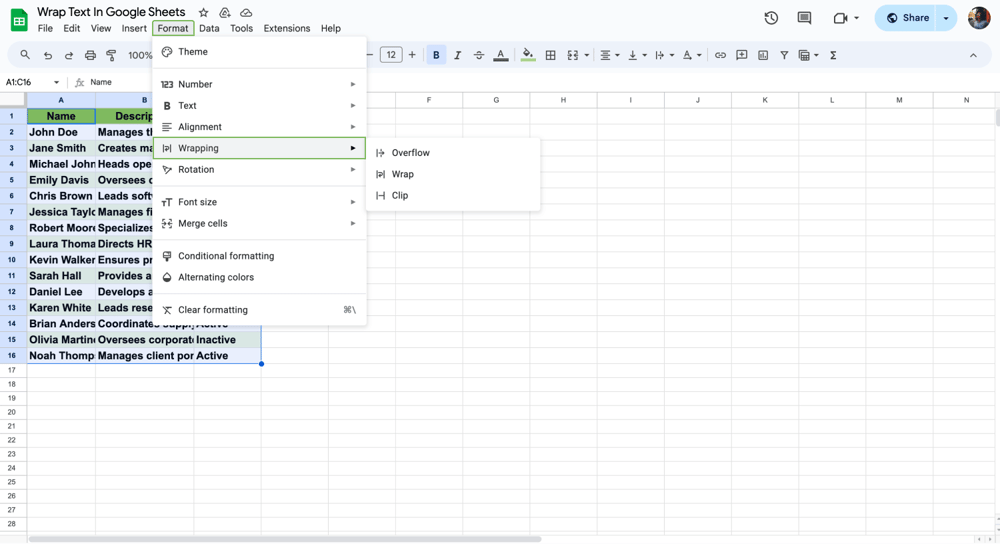Open the Fill color picker
This screenshot has width=1000, height=544.
pos(528,55)
